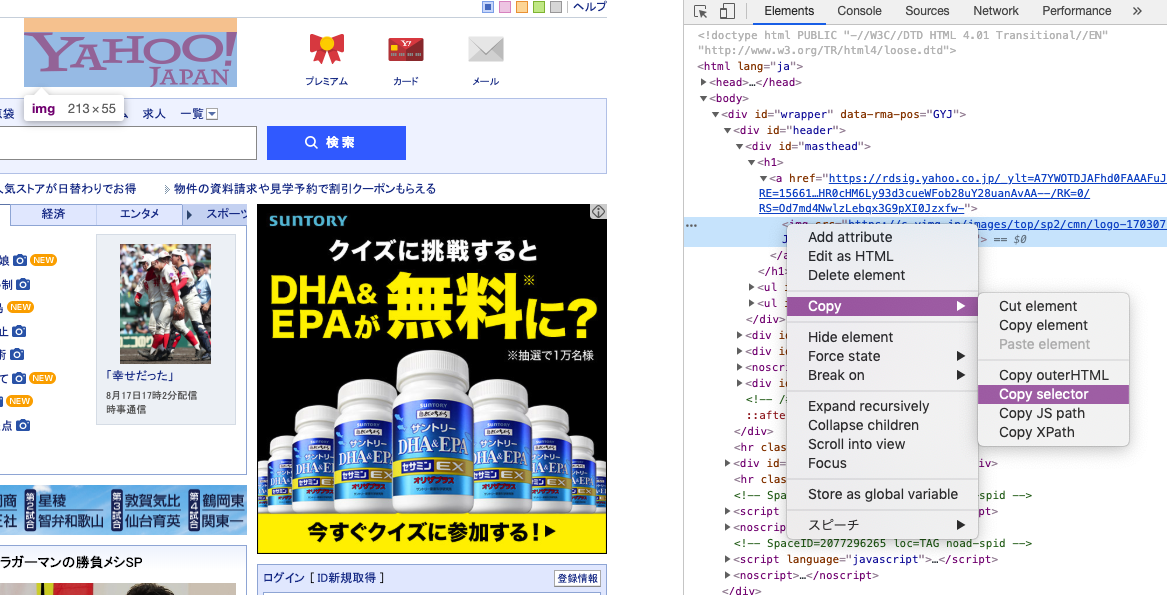Open the 「幸せだった」 news link
Viewport: 1167px width, 595px height.
140,376
